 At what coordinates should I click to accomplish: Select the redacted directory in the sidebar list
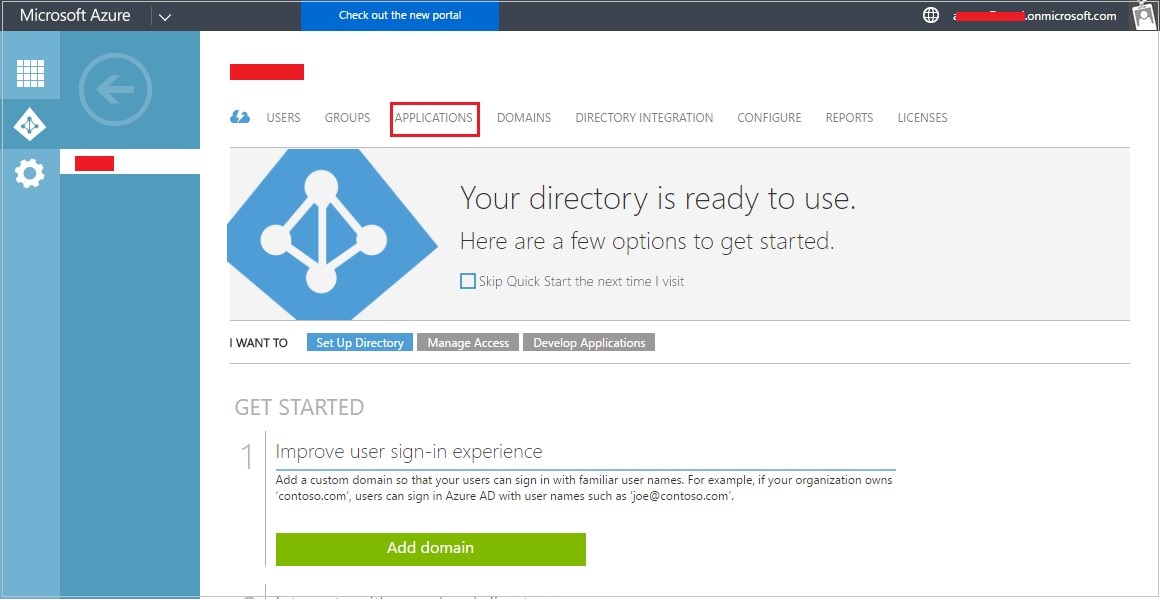pos(130,163)
